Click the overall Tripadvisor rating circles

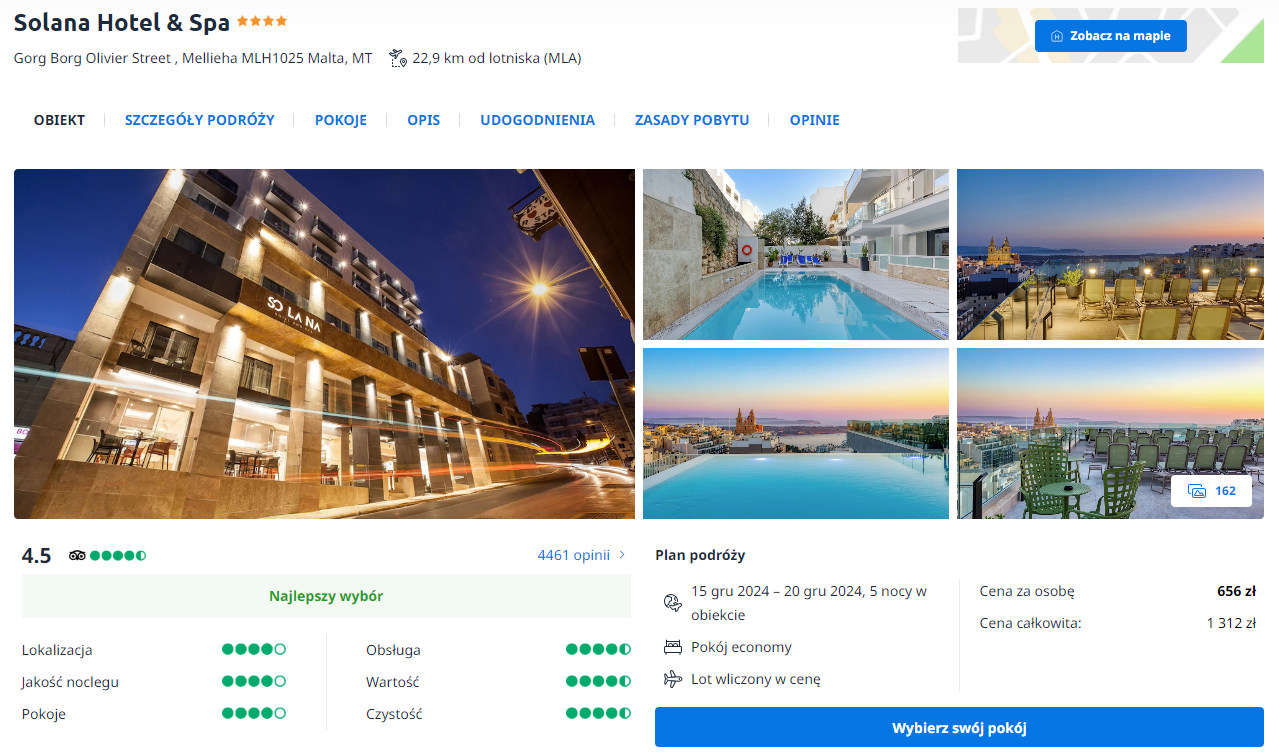pyautogui.click(x=118, y=555)
